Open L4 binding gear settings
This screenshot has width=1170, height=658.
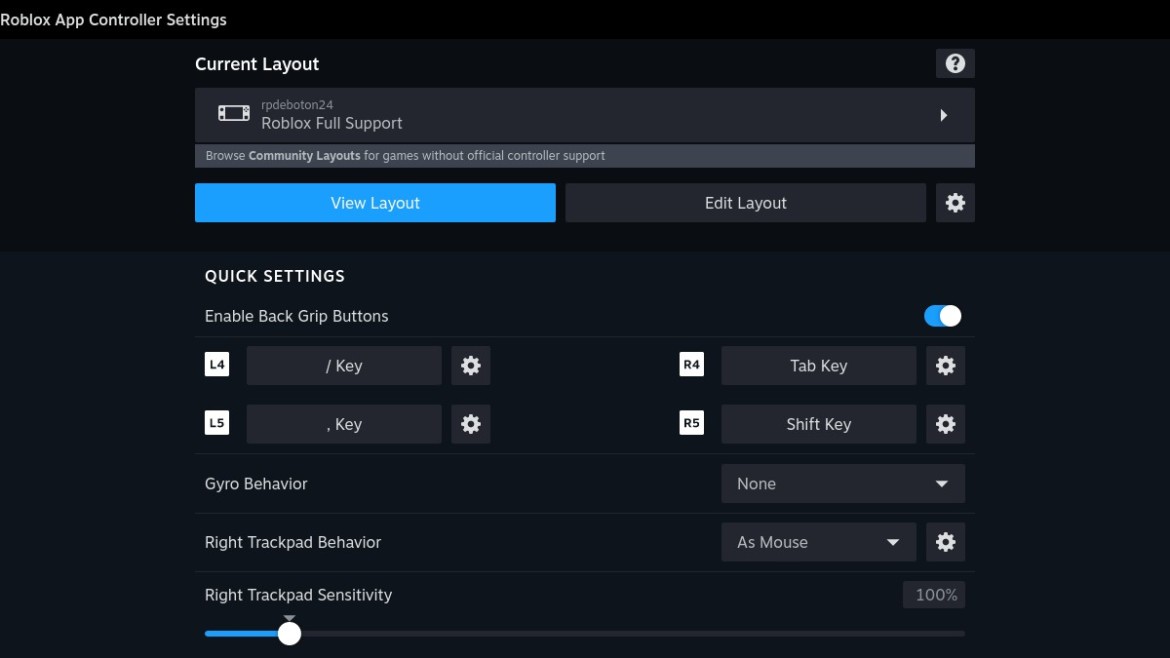click(x=470, y=366)
